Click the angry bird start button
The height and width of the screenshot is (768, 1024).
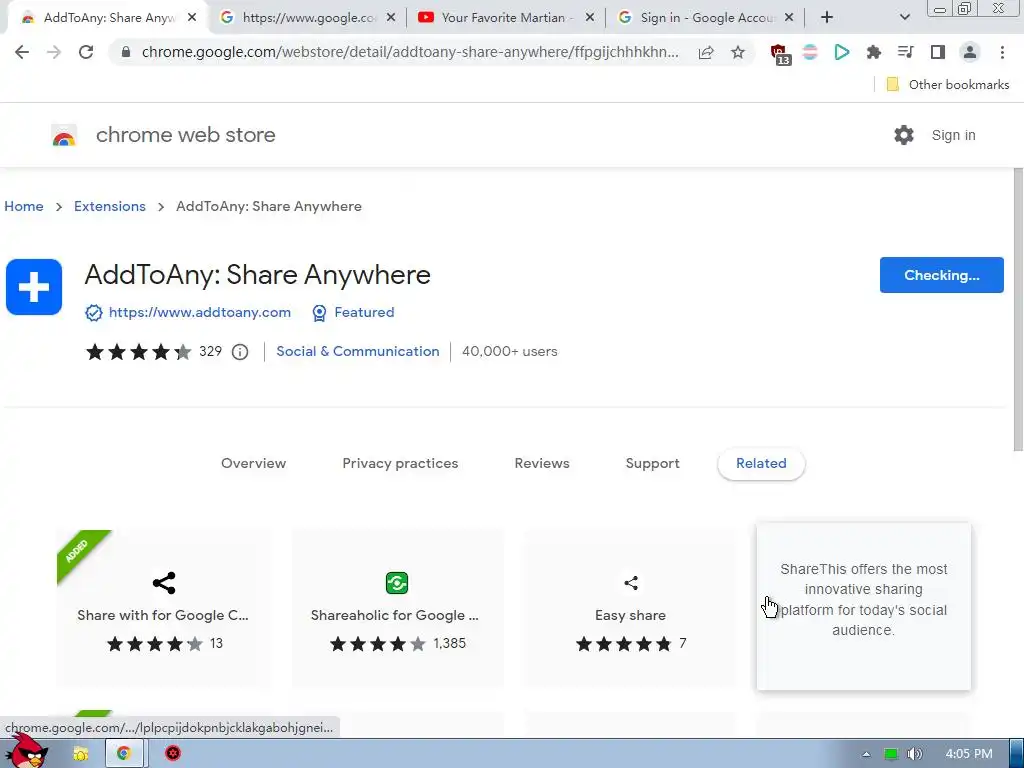pyautogui.click(x=28, y=752)
